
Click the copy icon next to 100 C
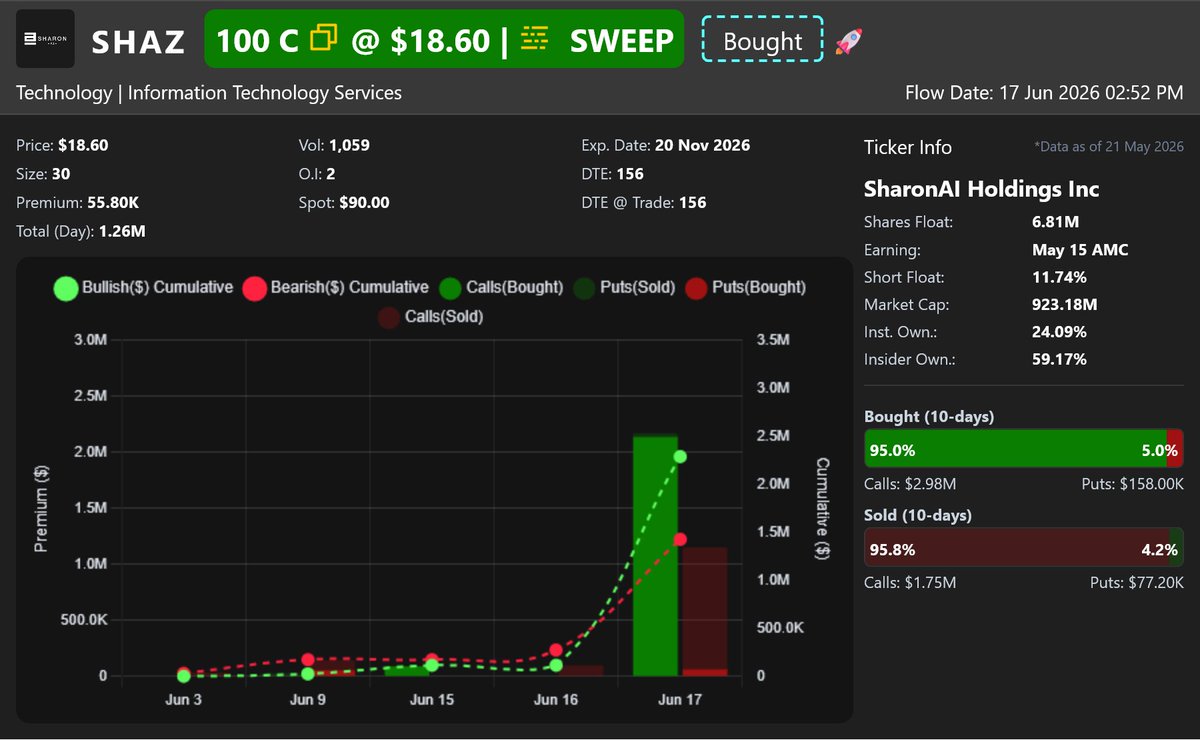323,39
